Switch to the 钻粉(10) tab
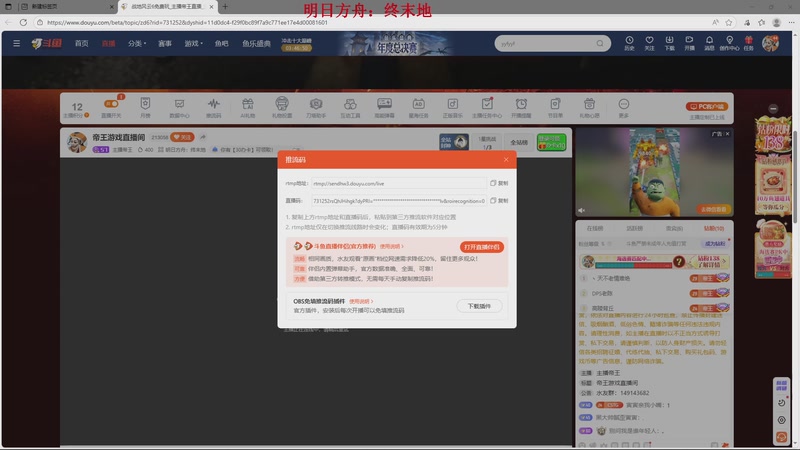This screenshot has width=800, height=450. [714, 228]
